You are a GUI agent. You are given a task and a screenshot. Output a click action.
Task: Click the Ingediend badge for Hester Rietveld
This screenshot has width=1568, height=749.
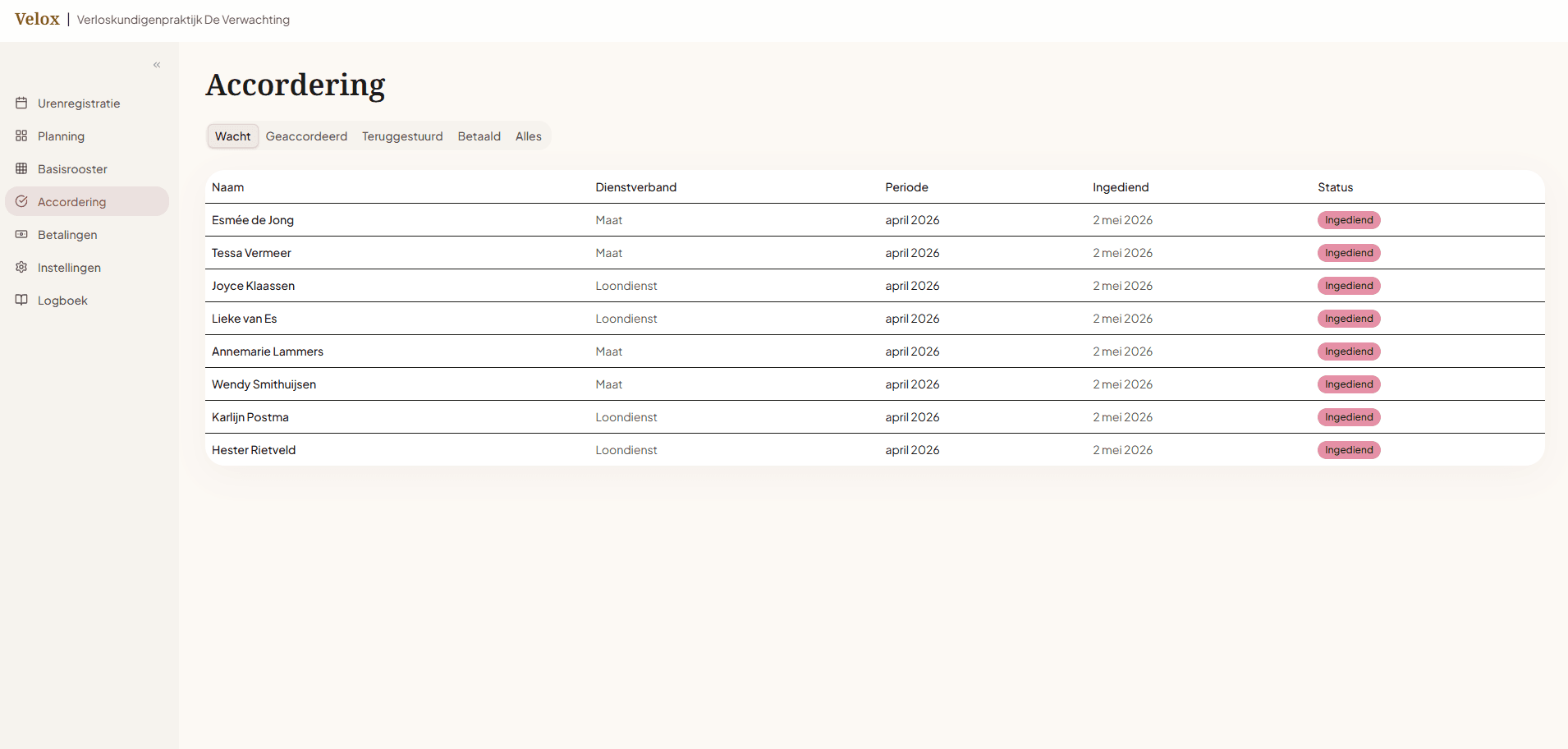(x=1349, y=450)
